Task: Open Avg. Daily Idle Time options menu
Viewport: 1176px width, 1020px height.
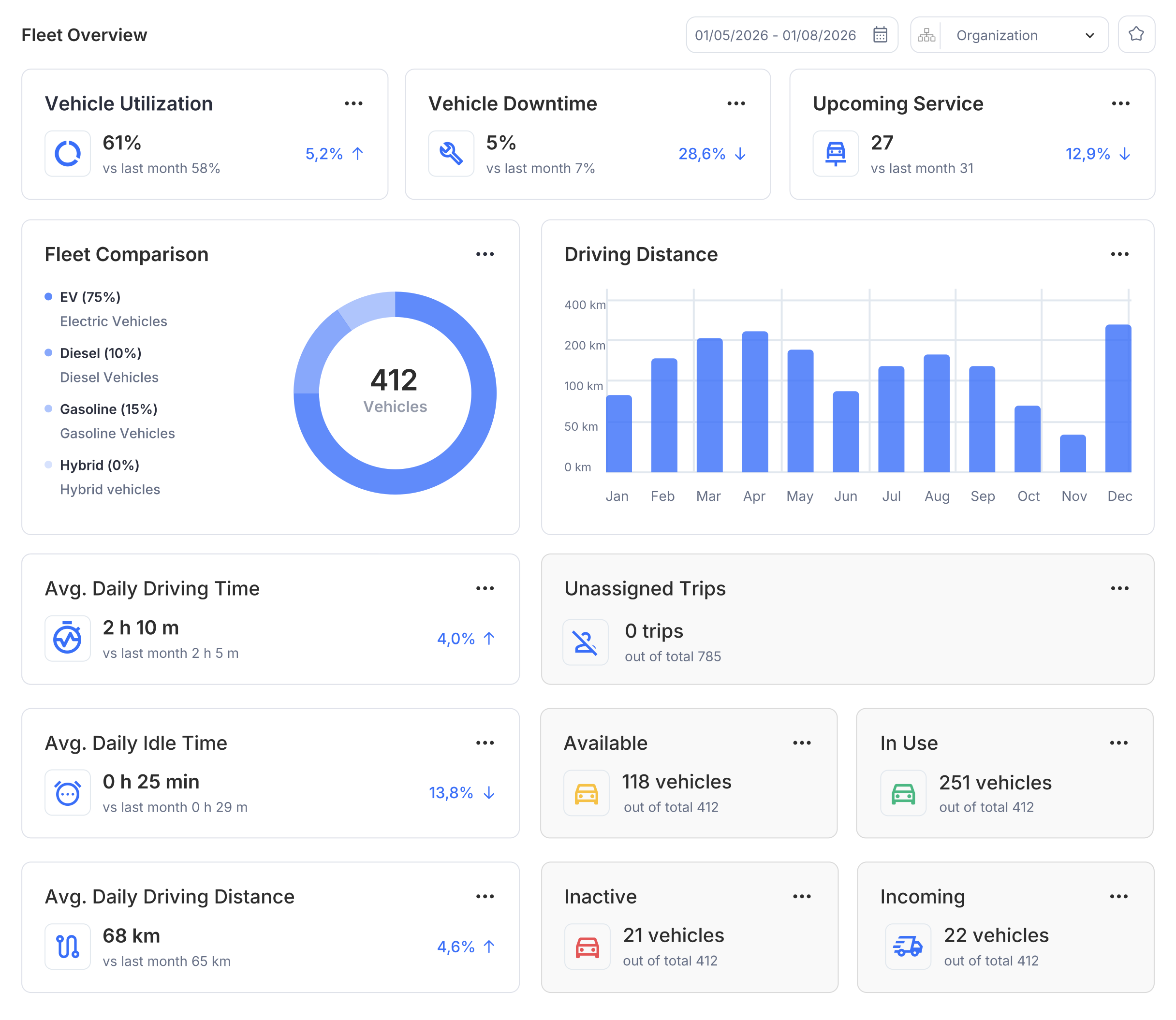Action: (x=485, y=743)
